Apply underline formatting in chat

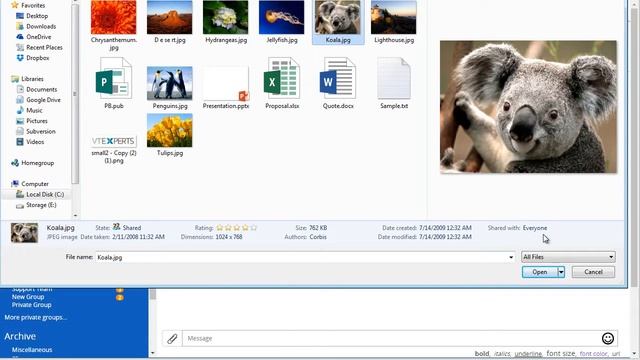528,354
